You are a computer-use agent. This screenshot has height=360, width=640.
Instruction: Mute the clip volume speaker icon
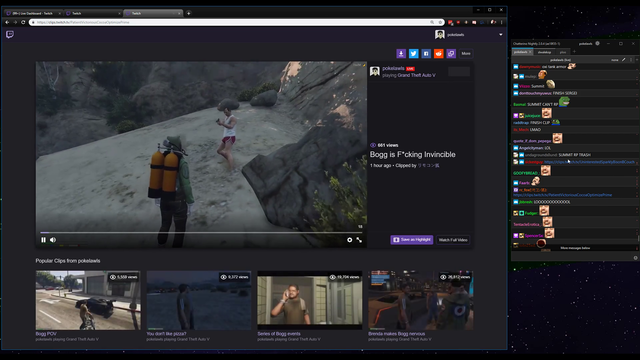[x=53, y=240]
